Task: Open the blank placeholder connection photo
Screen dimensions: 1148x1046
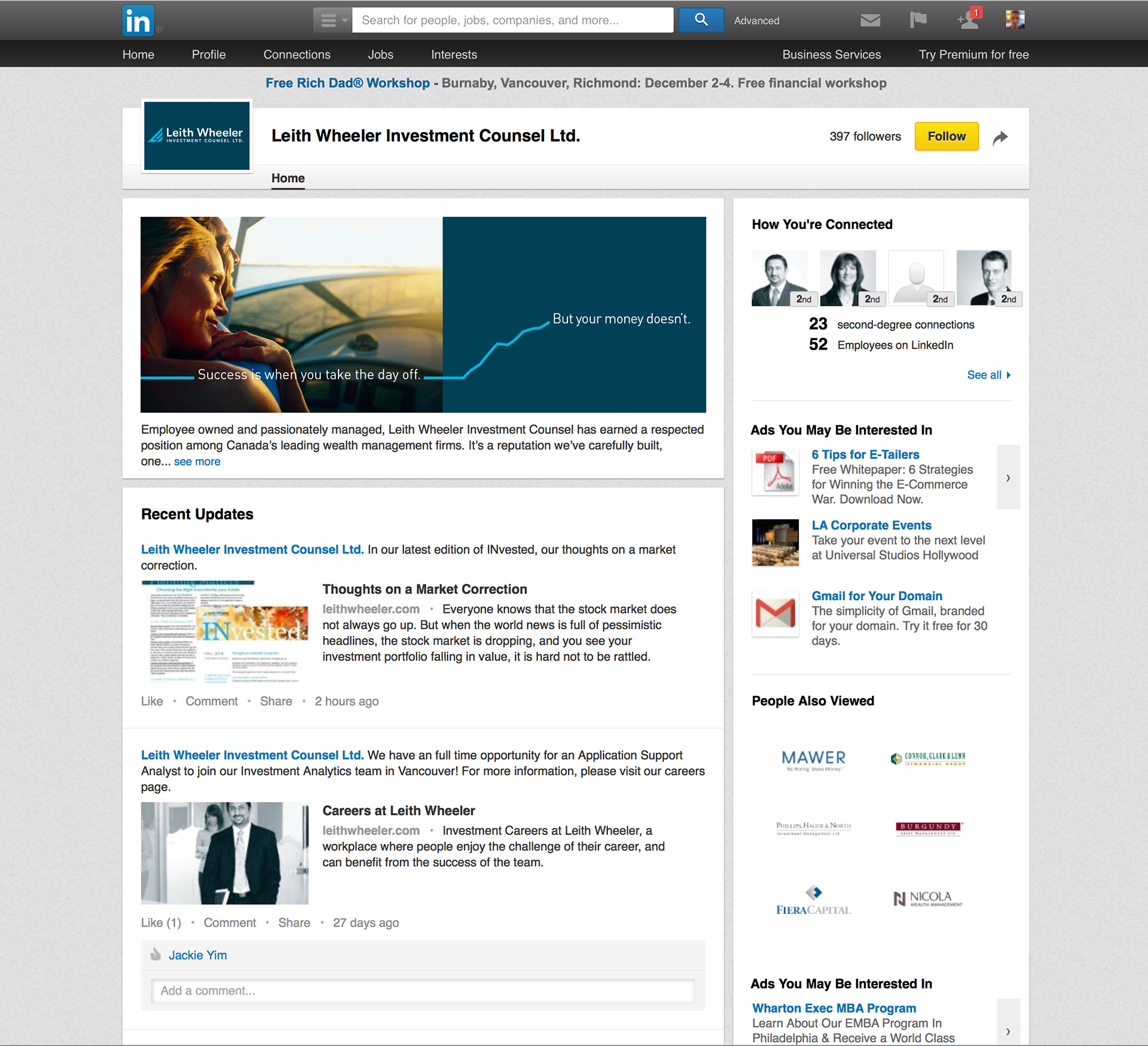Action: (916, 278)
